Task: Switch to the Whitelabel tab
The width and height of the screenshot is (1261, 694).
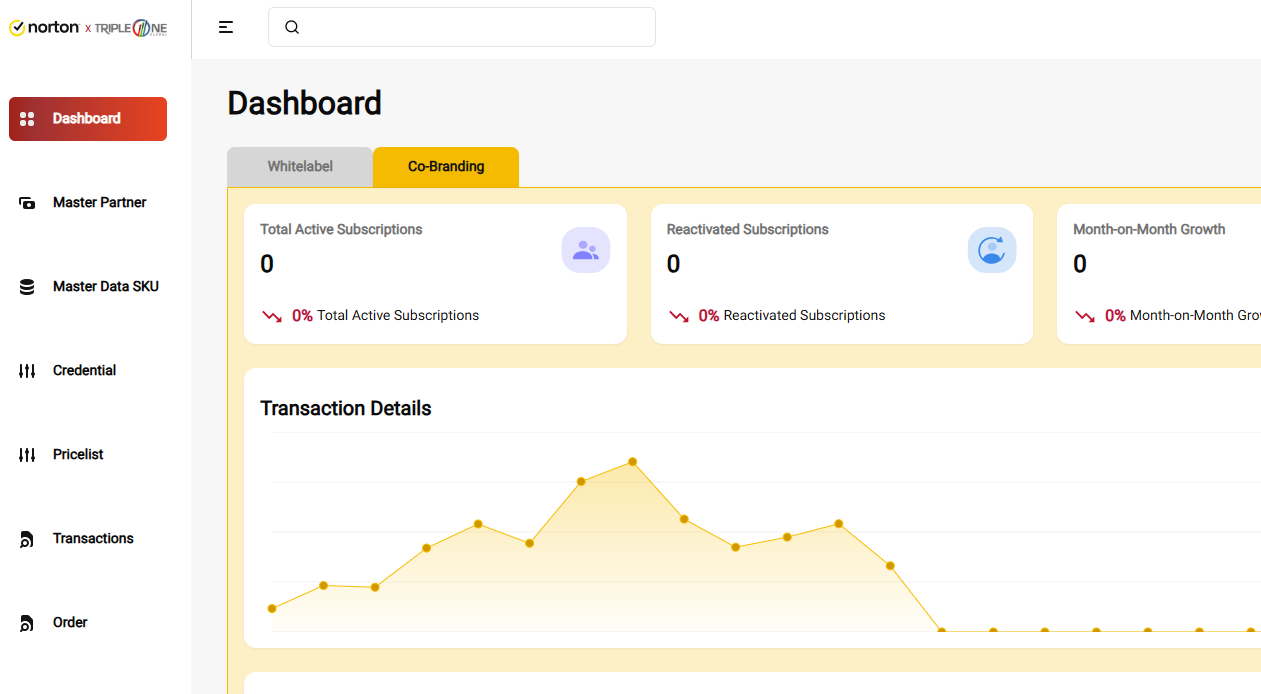Action: tap(300, 167)
